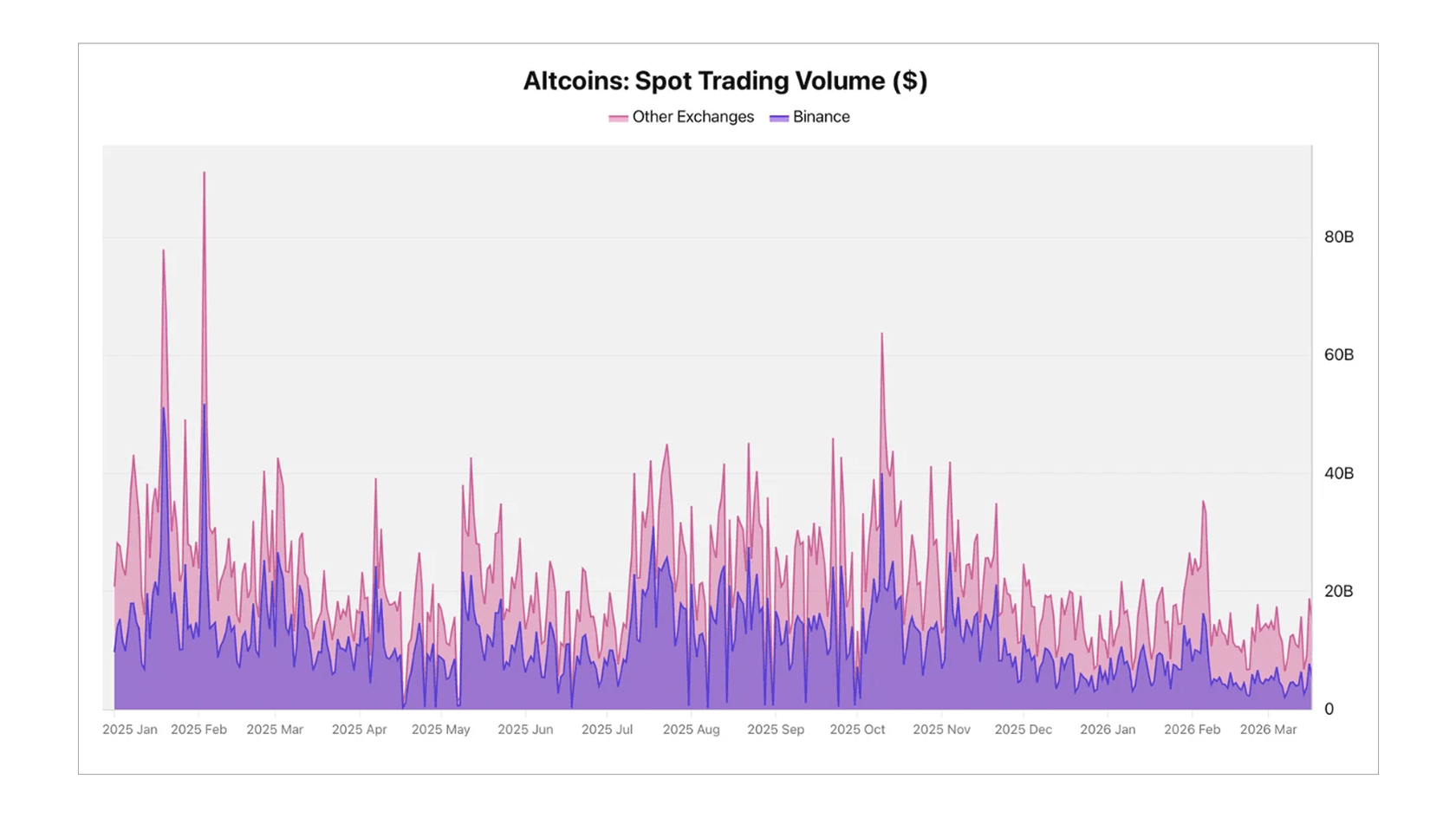This screenshot has width=1456, height=818.
Task: Click the pink Other Exchanges legend swatch
Action: (x=618, y=118)
